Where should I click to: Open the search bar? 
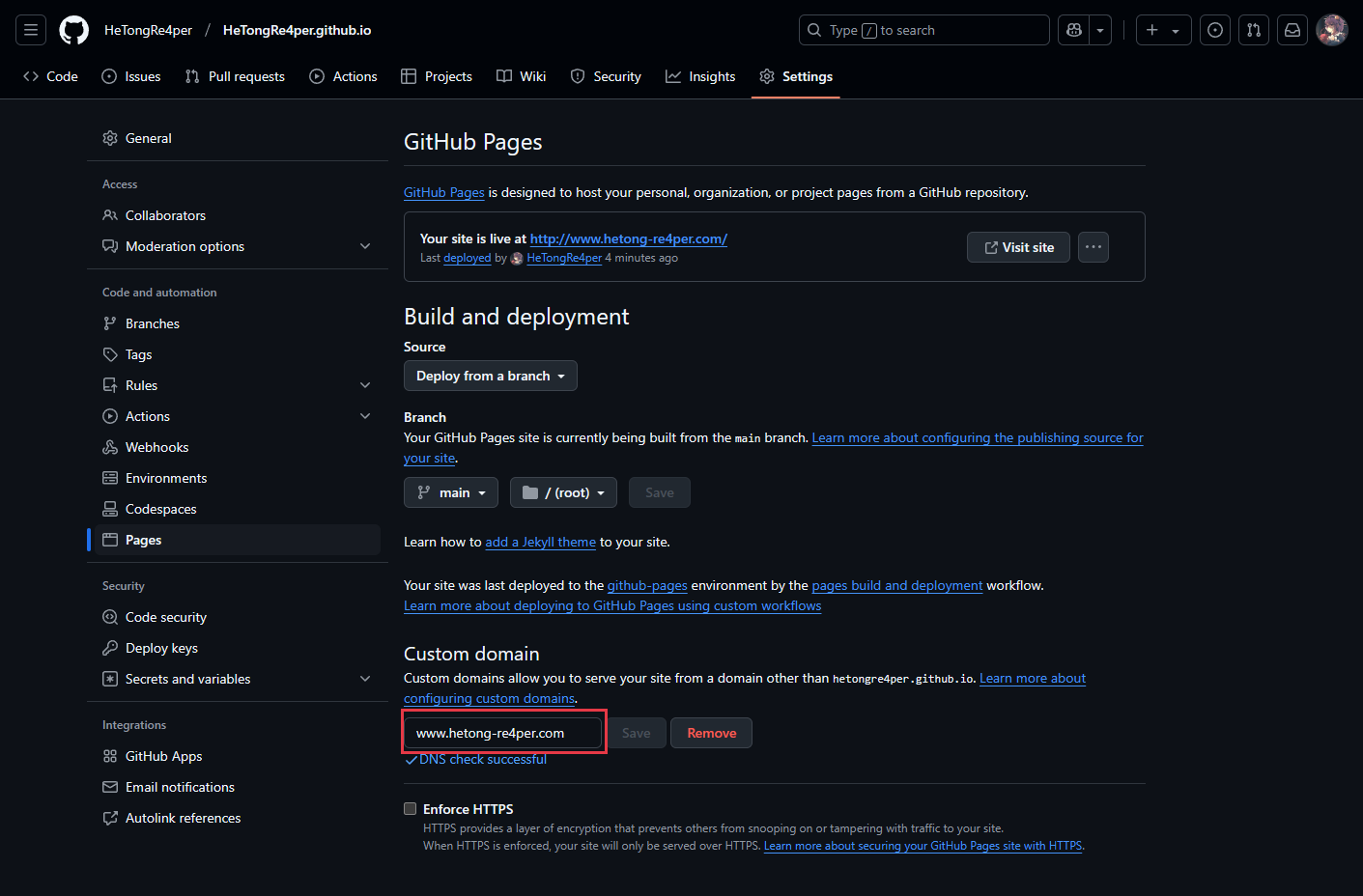pos(923,29)
